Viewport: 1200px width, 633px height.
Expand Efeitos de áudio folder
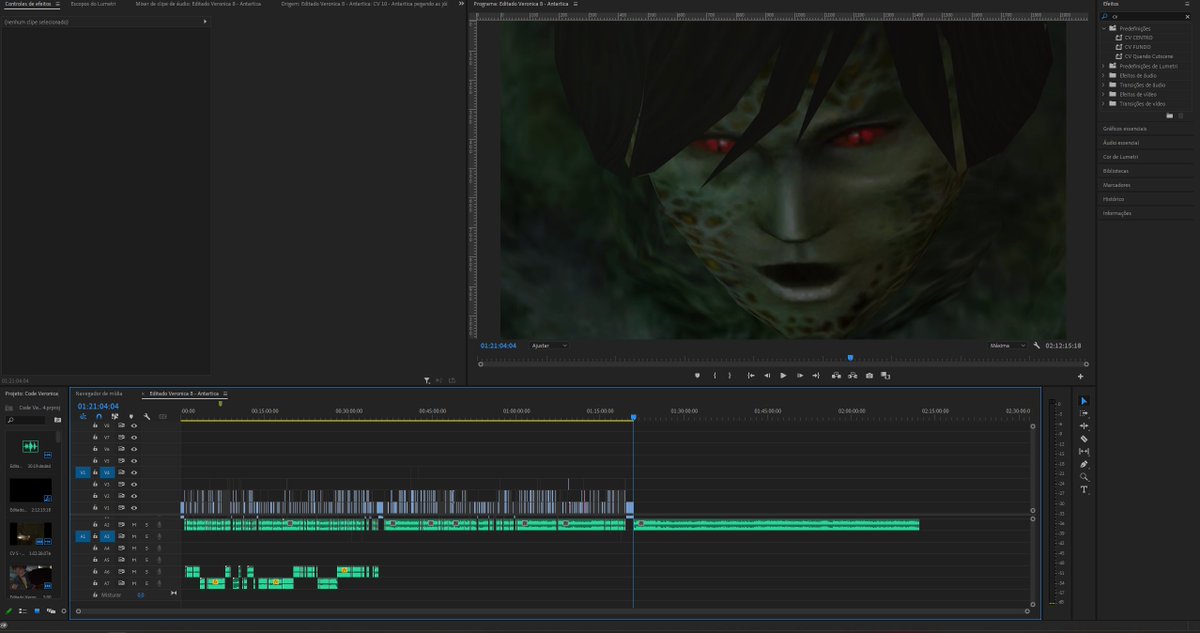pos(1104,75)
